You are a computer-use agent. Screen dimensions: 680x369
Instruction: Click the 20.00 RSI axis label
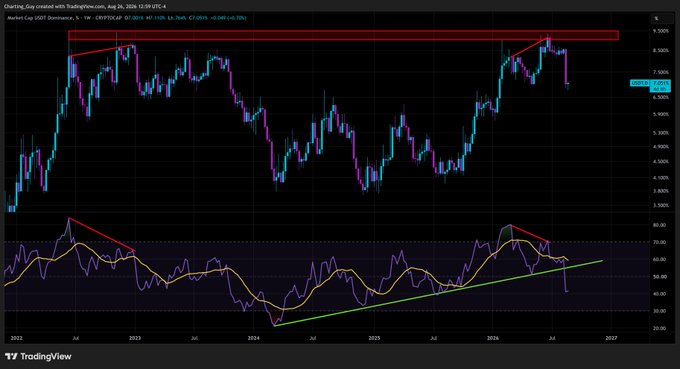(x=660, y=329)
